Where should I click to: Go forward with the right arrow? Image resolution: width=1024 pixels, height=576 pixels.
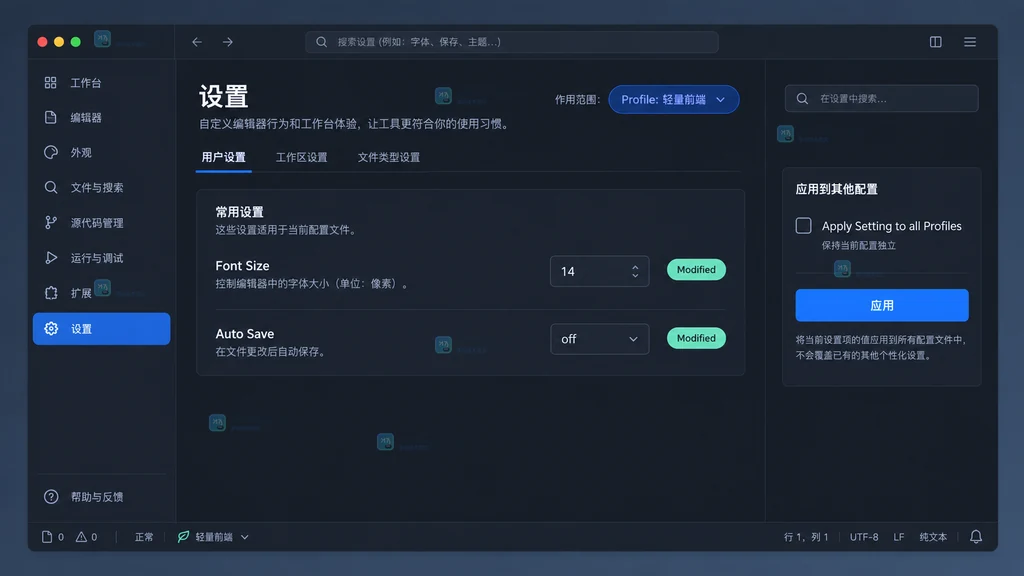point(227,42)
